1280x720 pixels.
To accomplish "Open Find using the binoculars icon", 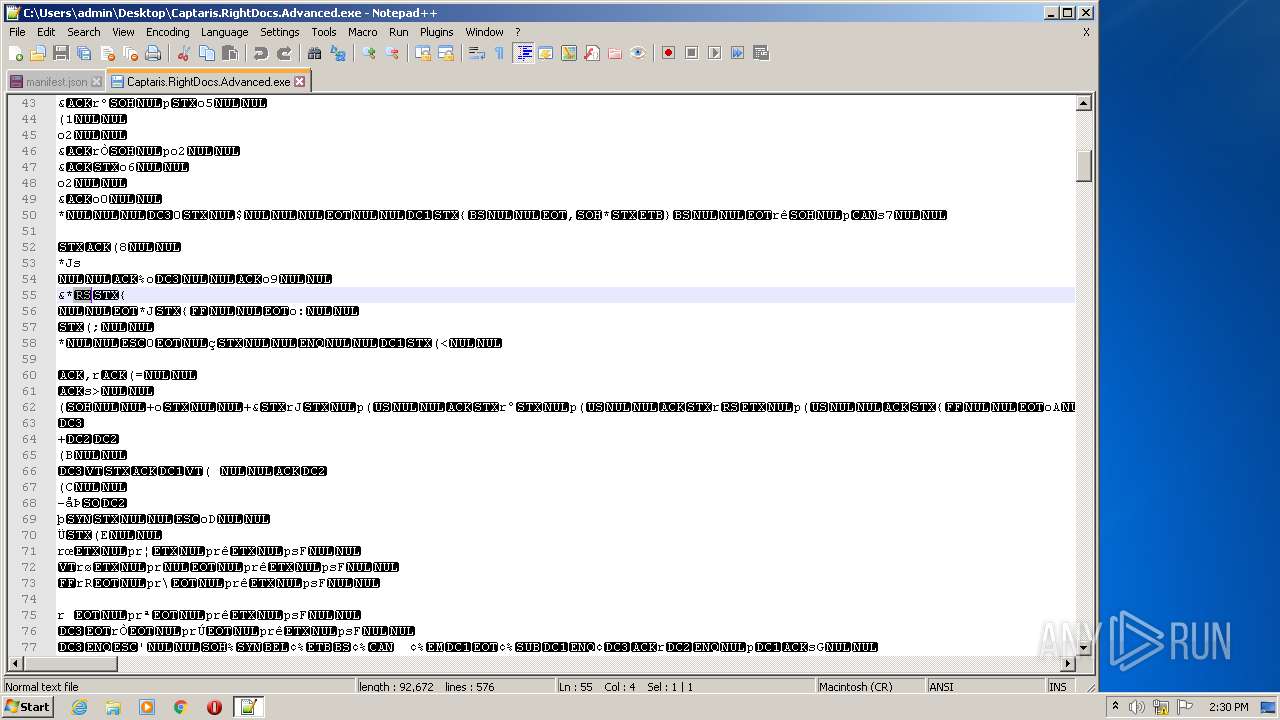I will click(314, 53).
